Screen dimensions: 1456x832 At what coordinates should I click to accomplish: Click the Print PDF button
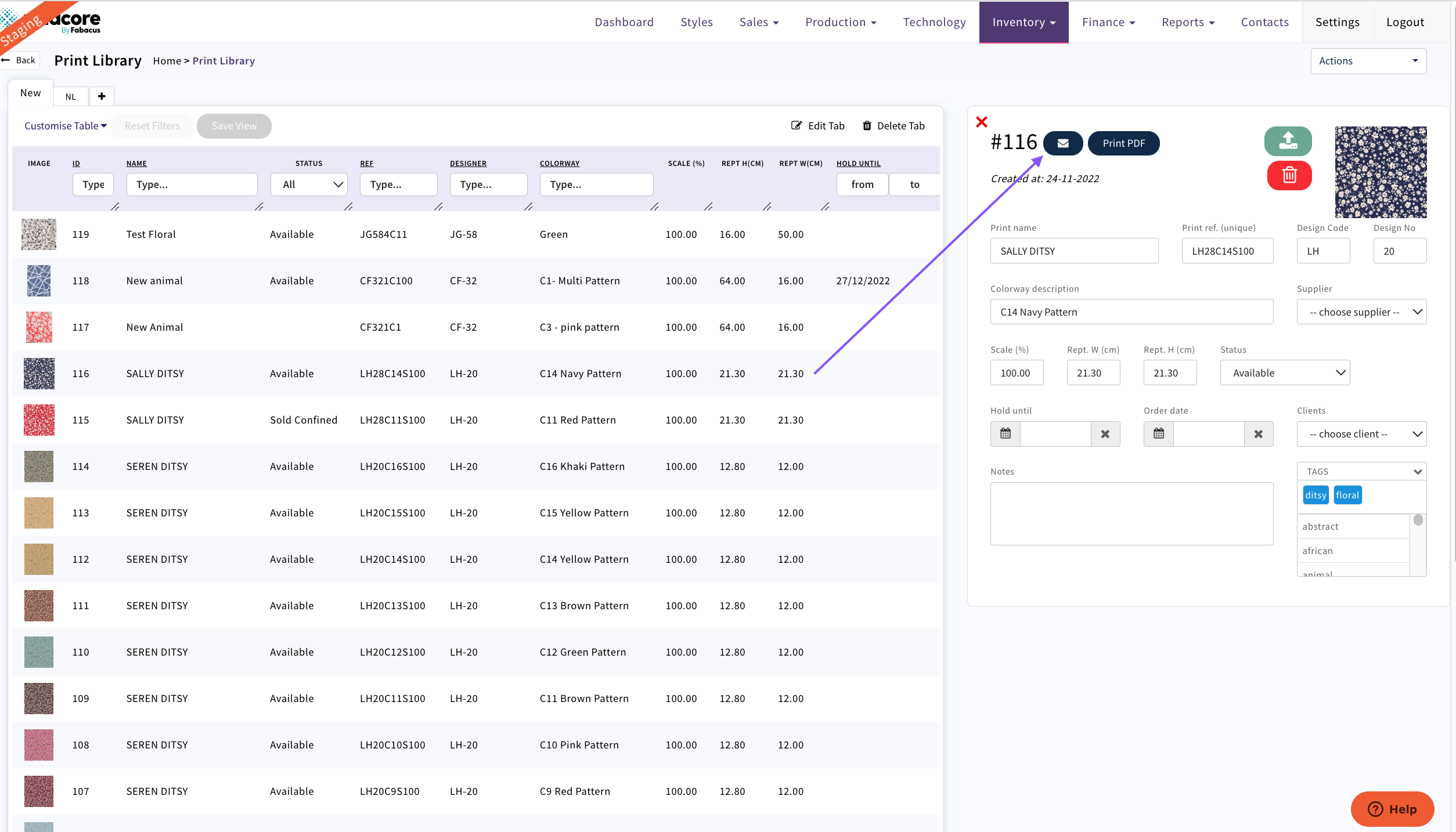pyautogui.click(x=1123, y=143)
